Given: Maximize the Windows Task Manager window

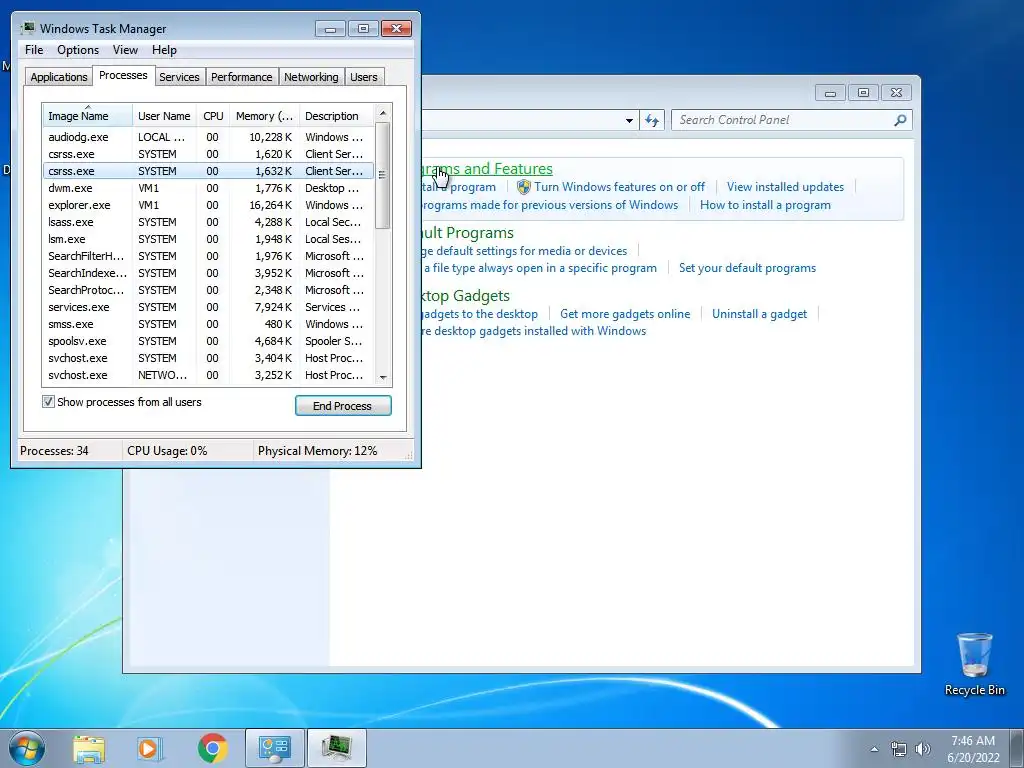Looking at the screenshot, I should [363, 29].
